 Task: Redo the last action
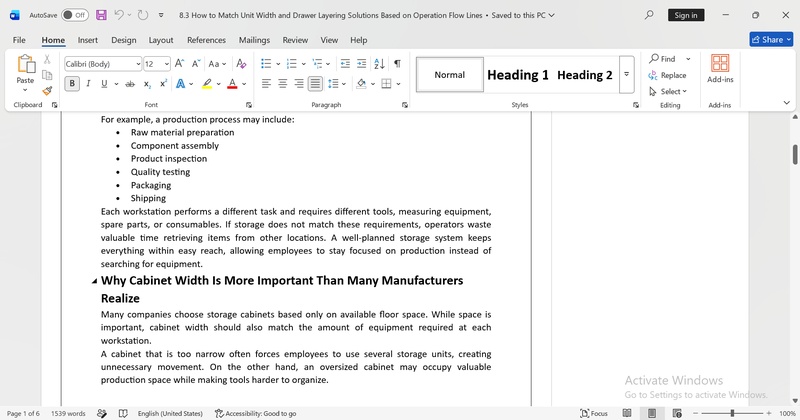(x=143, y=15)
